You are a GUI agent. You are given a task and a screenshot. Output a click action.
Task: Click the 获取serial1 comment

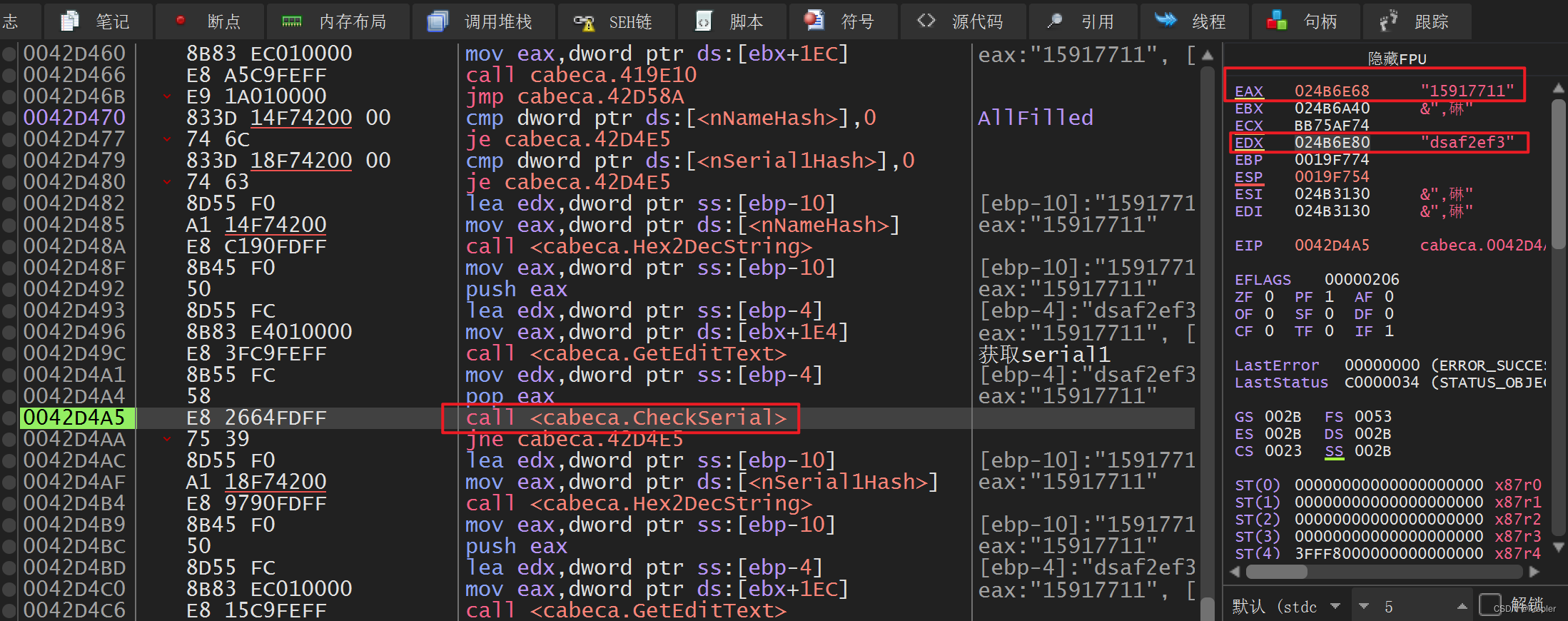(x=1044, y=353)
